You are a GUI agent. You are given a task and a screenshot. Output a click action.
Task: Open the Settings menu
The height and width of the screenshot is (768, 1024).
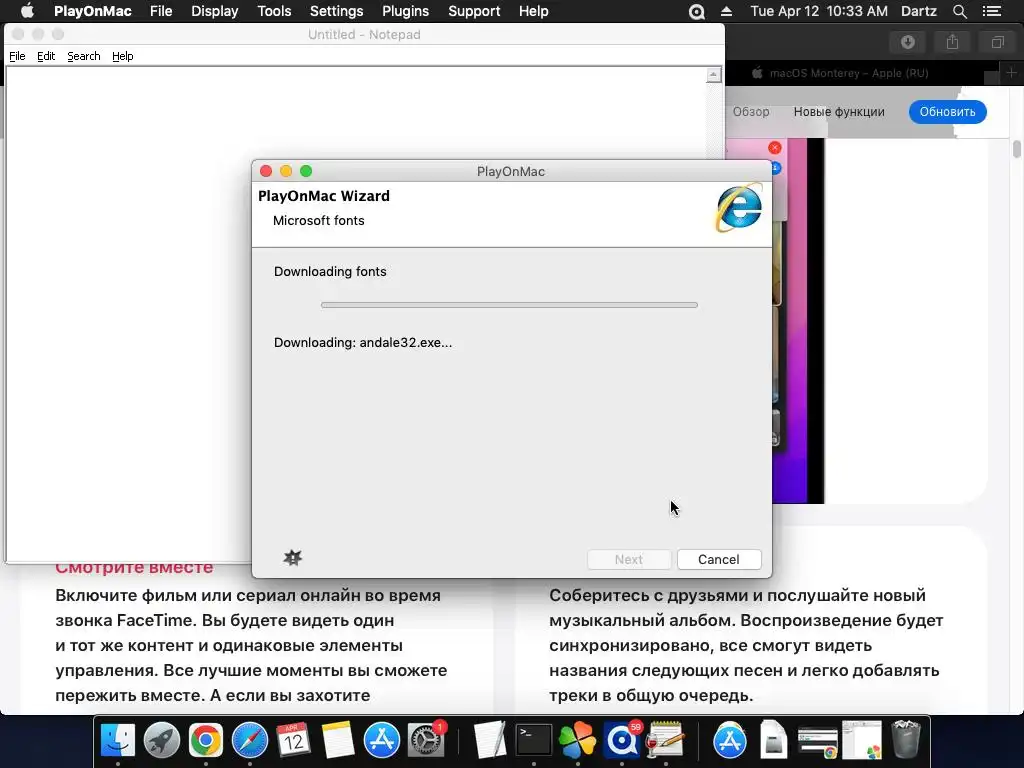[x=336, y=11]
